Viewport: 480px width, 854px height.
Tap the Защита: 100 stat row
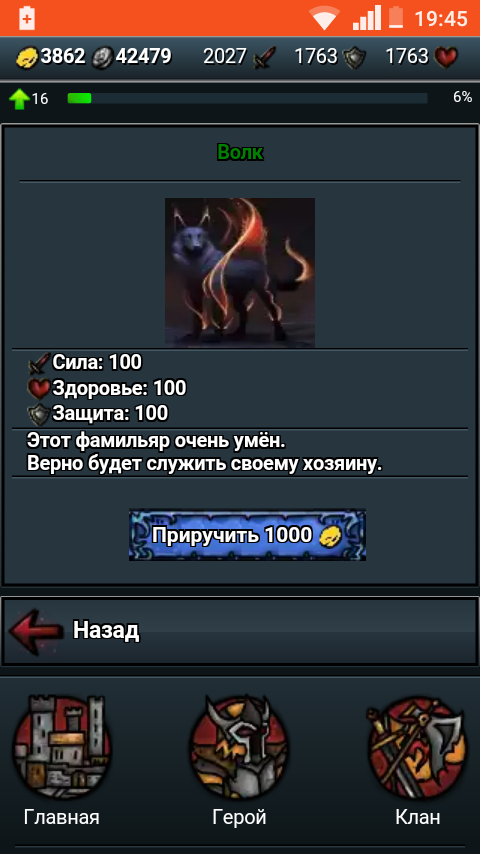pos(98,414)
